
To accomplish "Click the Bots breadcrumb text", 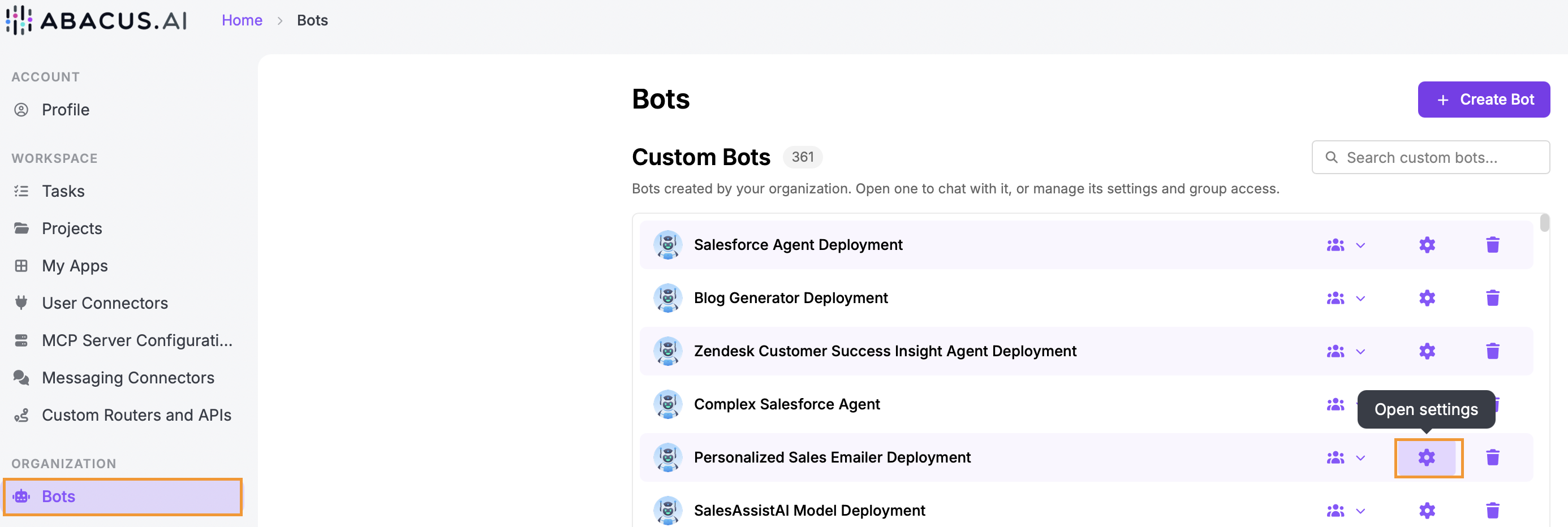I will point(312,20).
